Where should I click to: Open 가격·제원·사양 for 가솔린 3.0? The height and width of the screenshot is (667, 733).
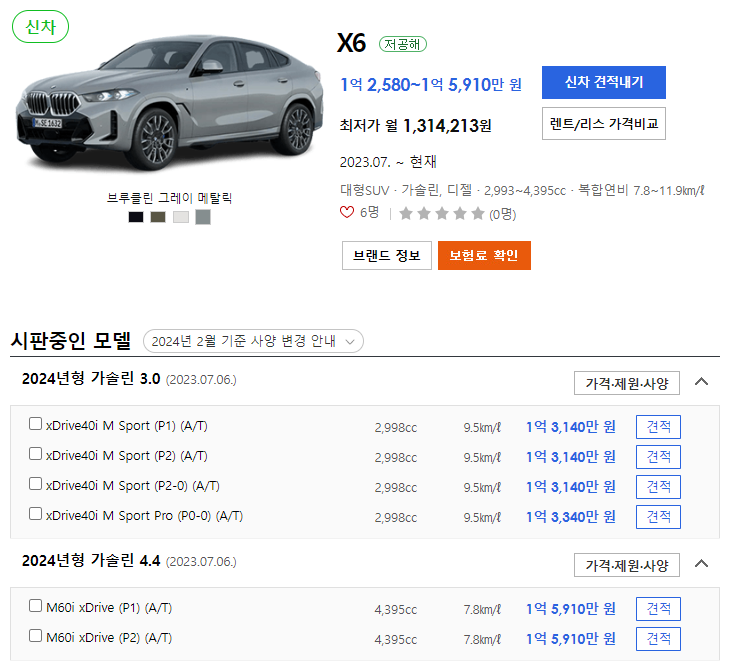(x=626, y=383)
